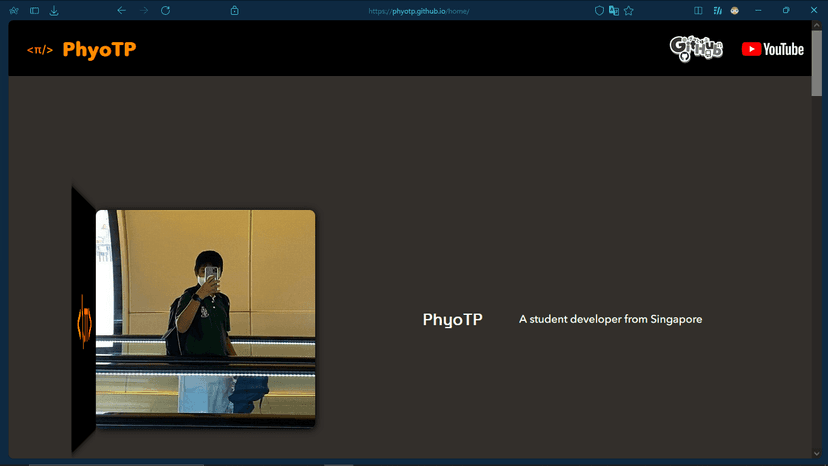Click the scroll down arrow
Screen dimensions: 828x466
click(817, 453)
